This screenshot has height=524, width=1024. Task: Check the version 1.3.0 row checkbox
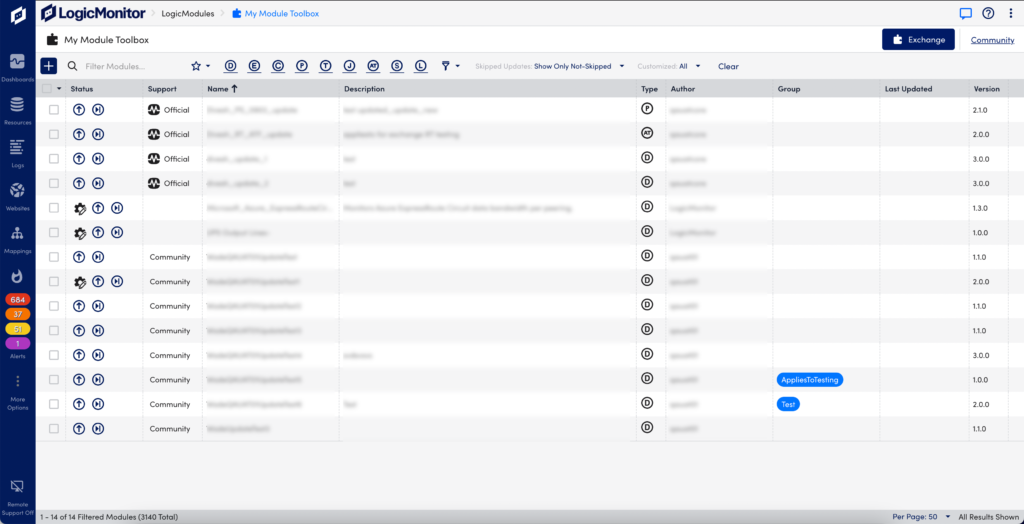coord(54,208)
